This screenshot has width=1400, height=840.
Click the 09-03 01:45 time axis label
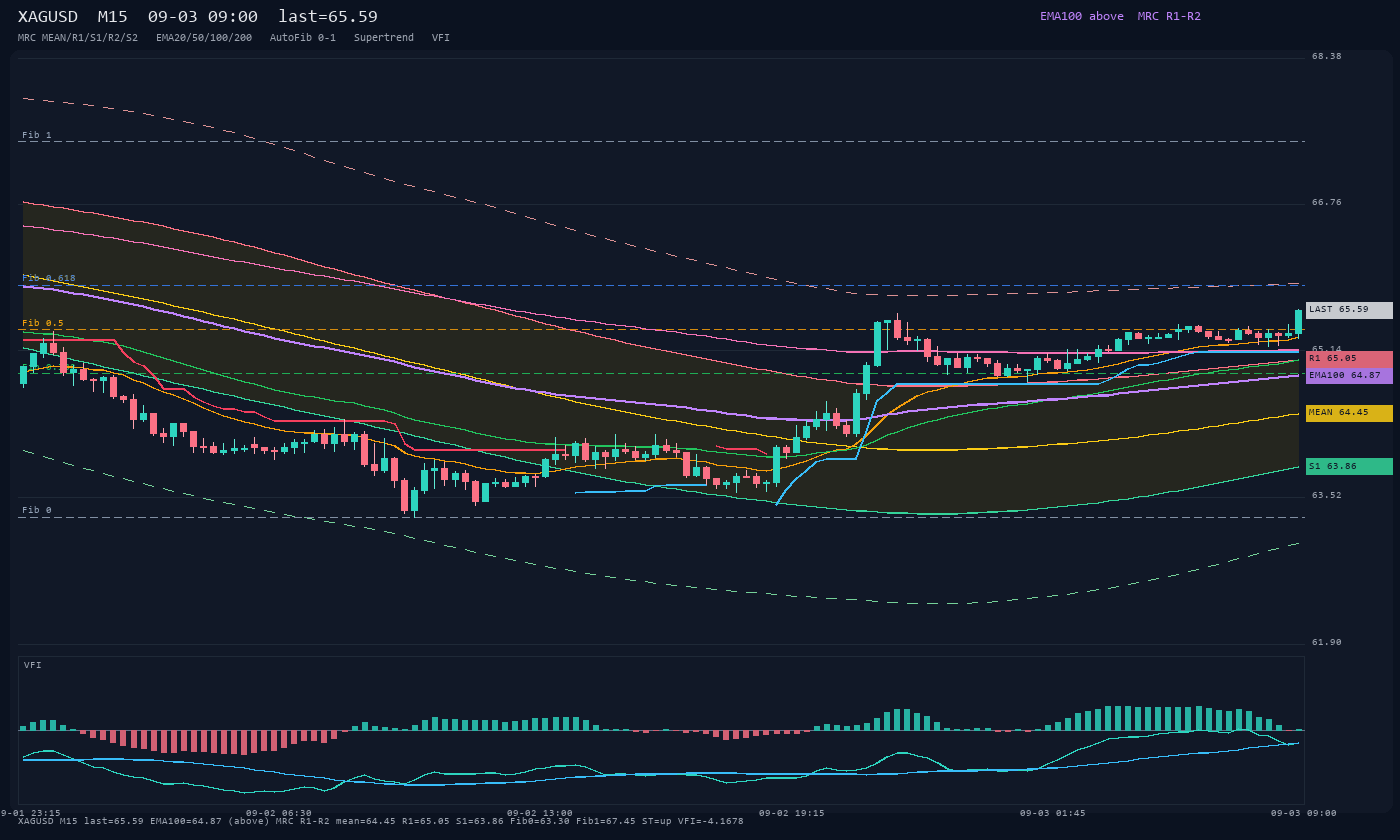tap(1052, 813)
